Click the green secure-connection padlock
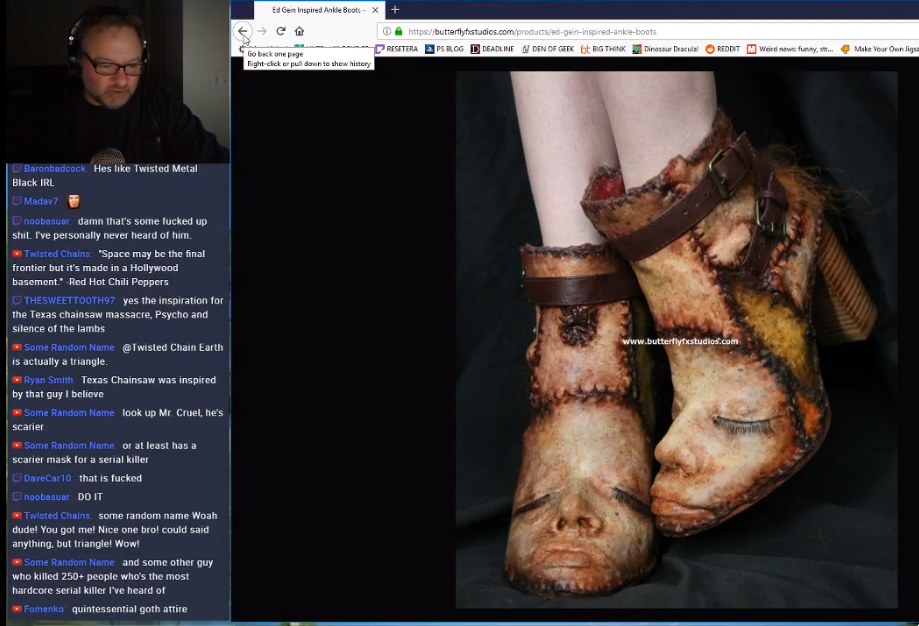 click(x=399, y=32)
